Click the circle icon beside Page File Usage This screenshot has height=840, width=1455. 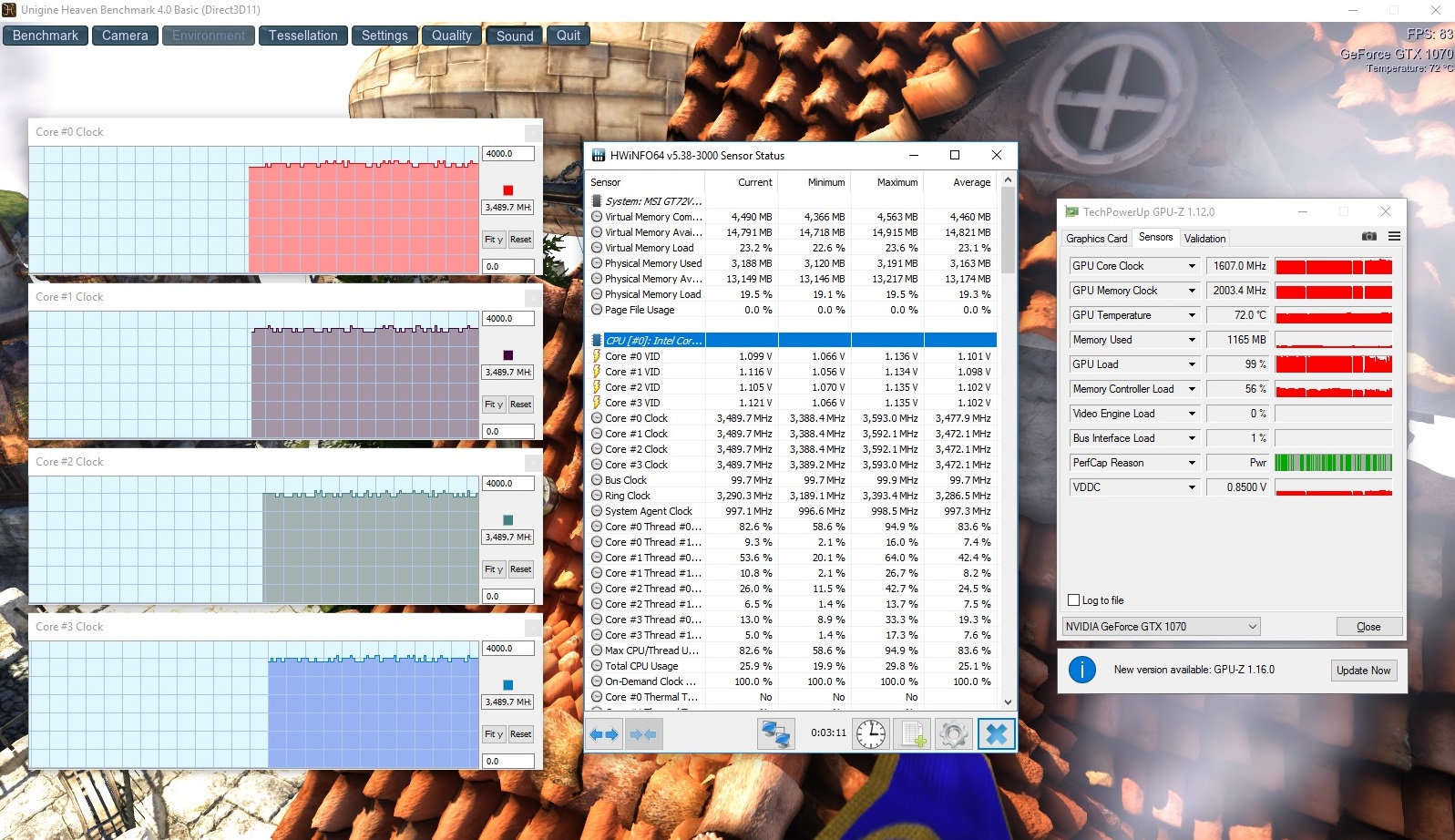pyautogui.click(x=597, y=310)
